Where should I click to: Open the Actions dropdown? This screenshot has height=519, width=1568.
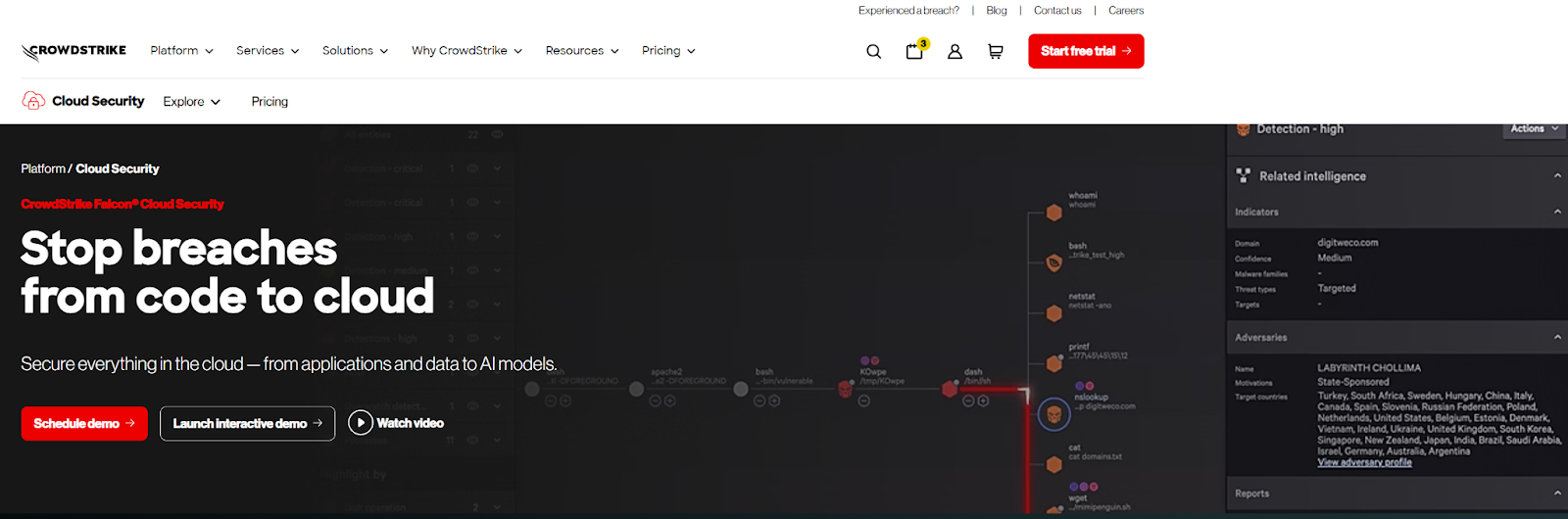pos(1534,129)
